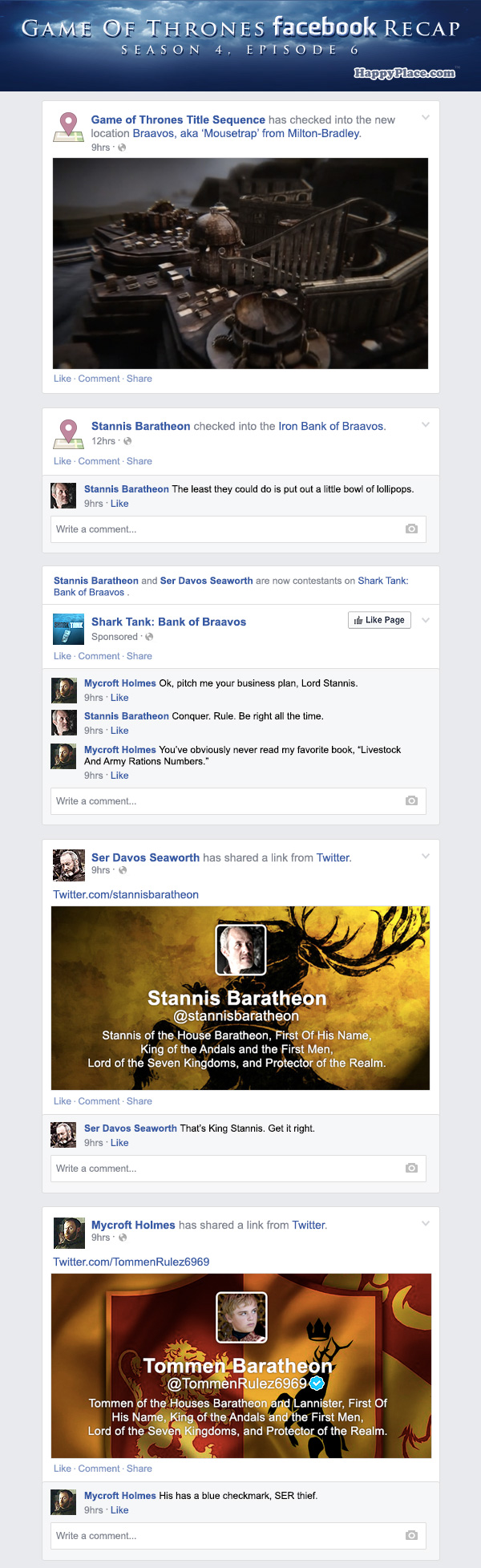Open the Braavos title sequence image
The image size is (481, 1568).
(240, 263)
